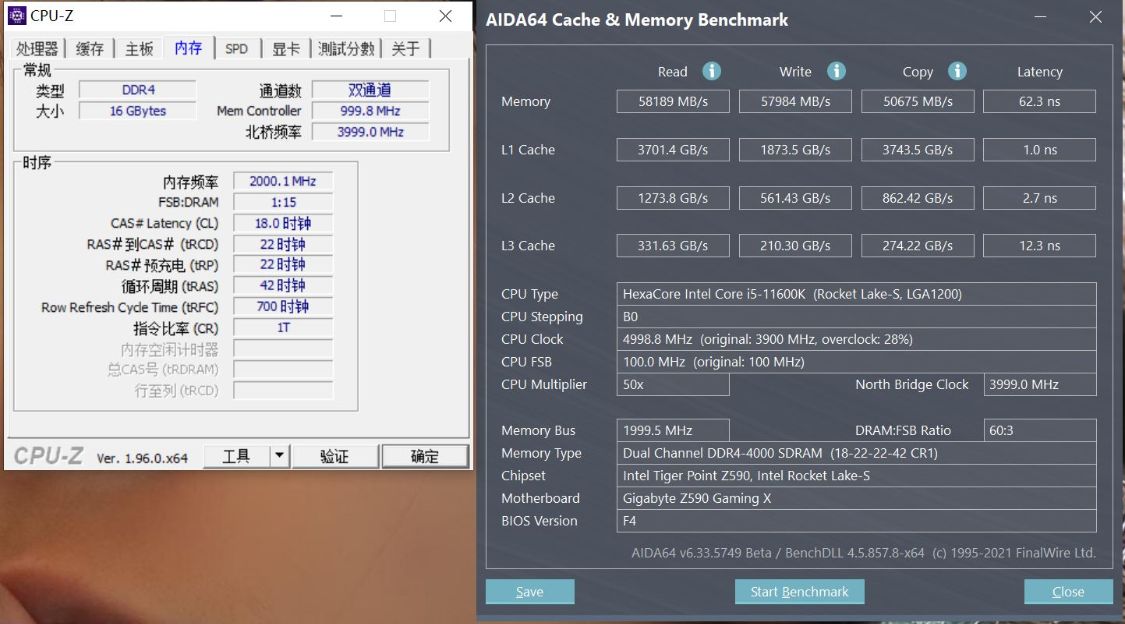This screenshot has width=1125, height=624.
Task: Switch to the SPD tab
Action: (x=237, y=47)
